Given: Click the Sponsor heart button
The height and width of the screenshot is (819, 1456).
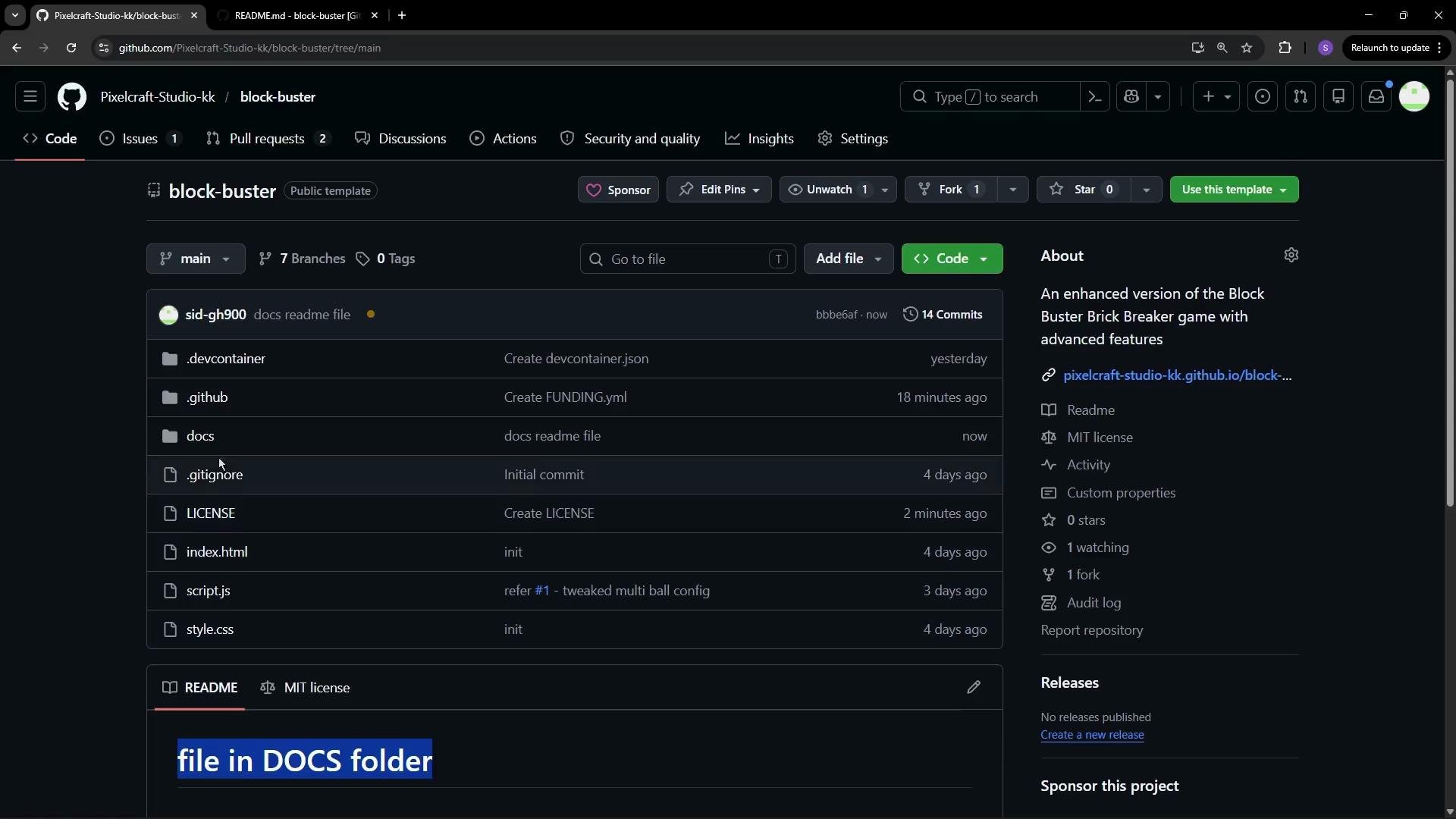Looking at the screenshot, I should coord(618,190).
